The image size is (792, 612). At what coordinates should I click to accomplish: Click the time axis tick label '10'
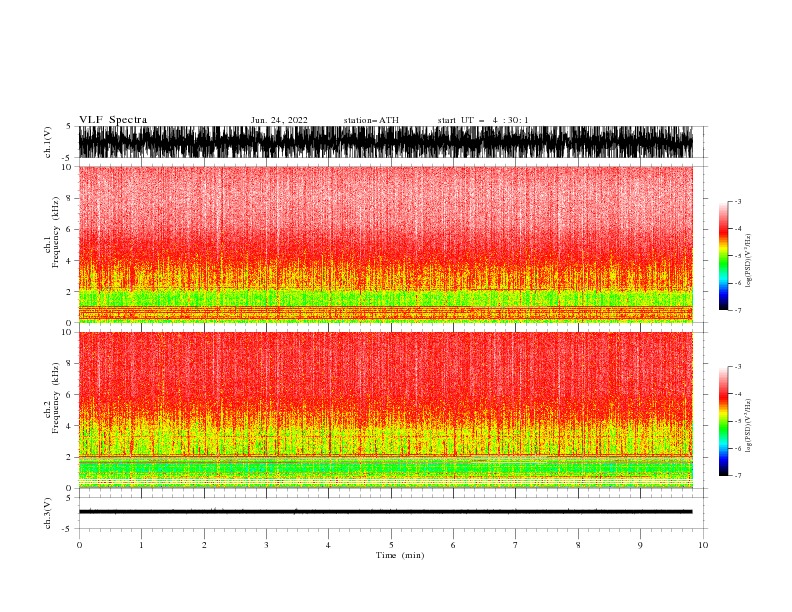click(x=703, y=545)
